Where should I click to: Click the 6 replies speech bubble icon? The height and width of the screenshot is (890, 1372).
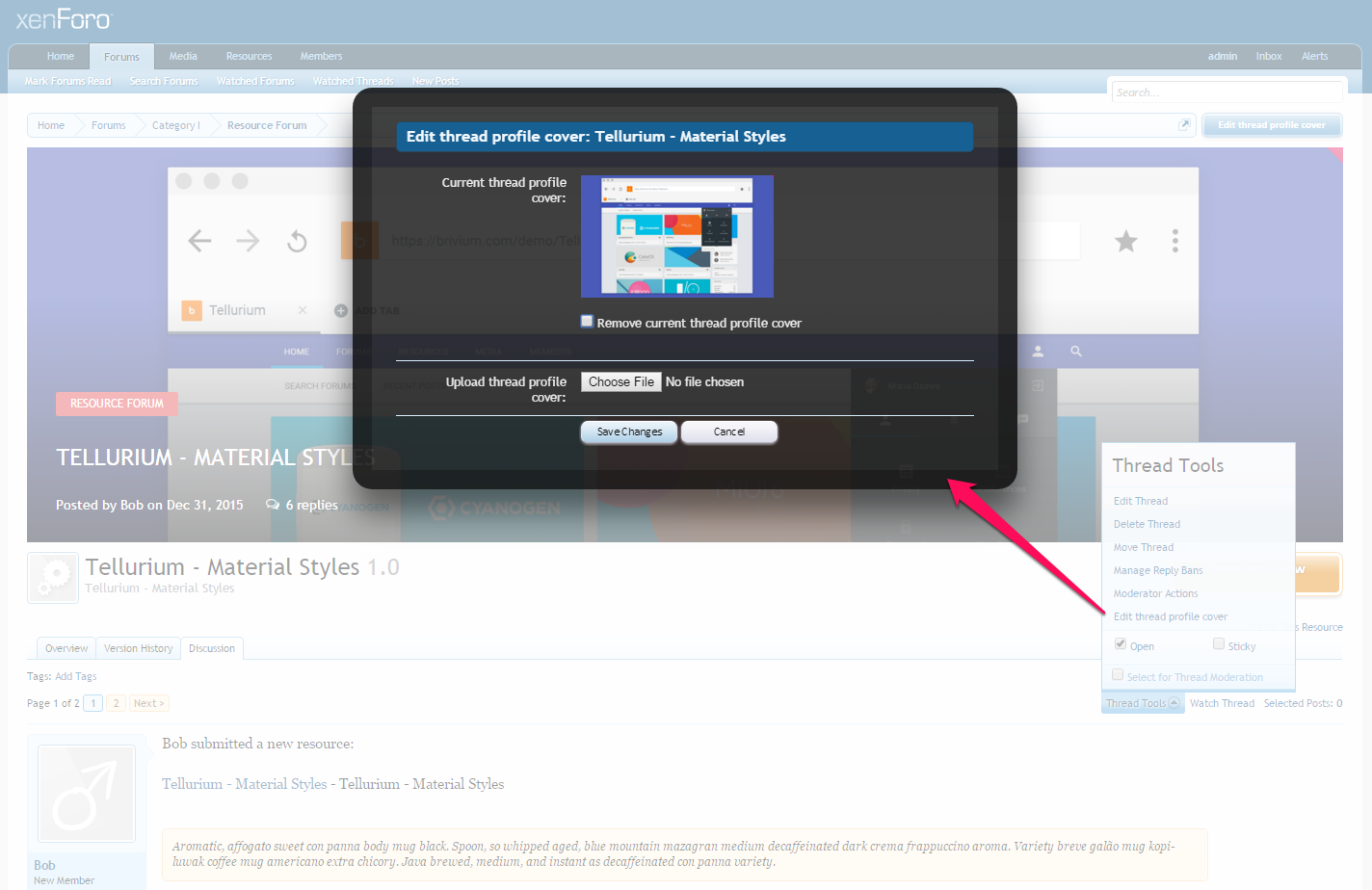273,505
